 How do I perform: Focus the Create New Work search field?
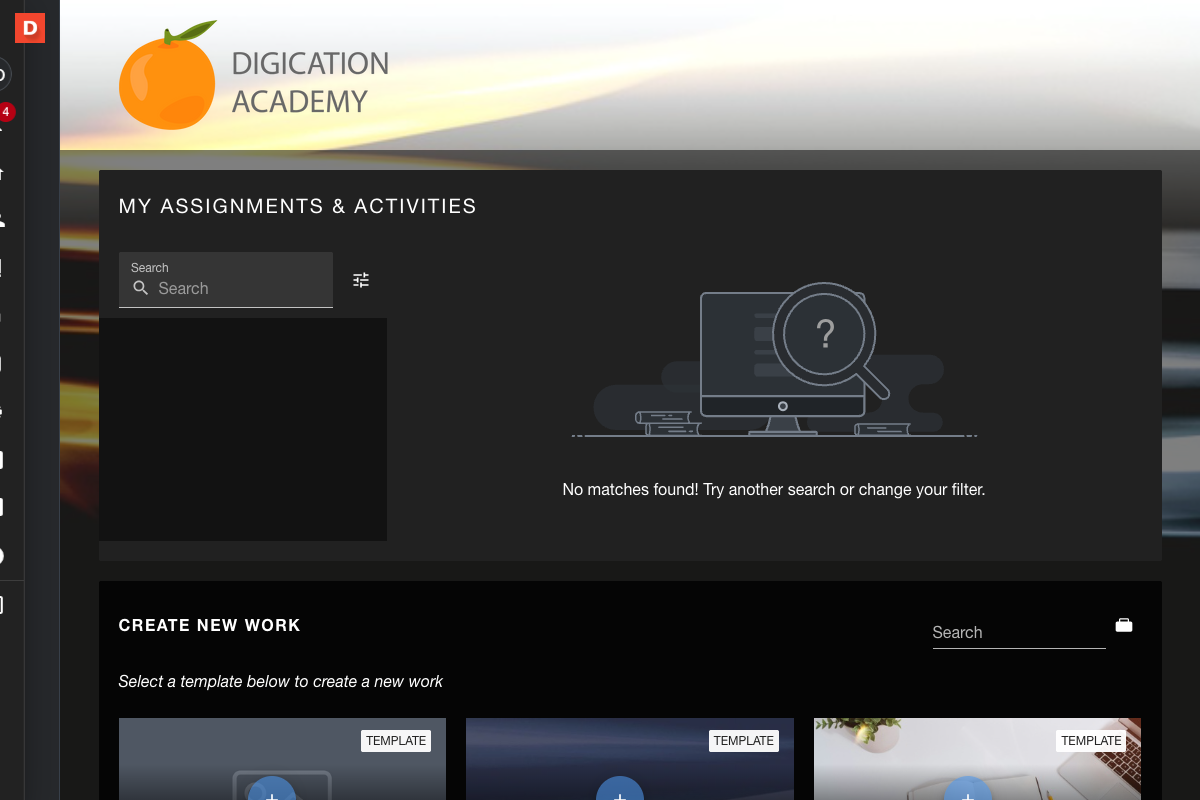[1019, 632]
